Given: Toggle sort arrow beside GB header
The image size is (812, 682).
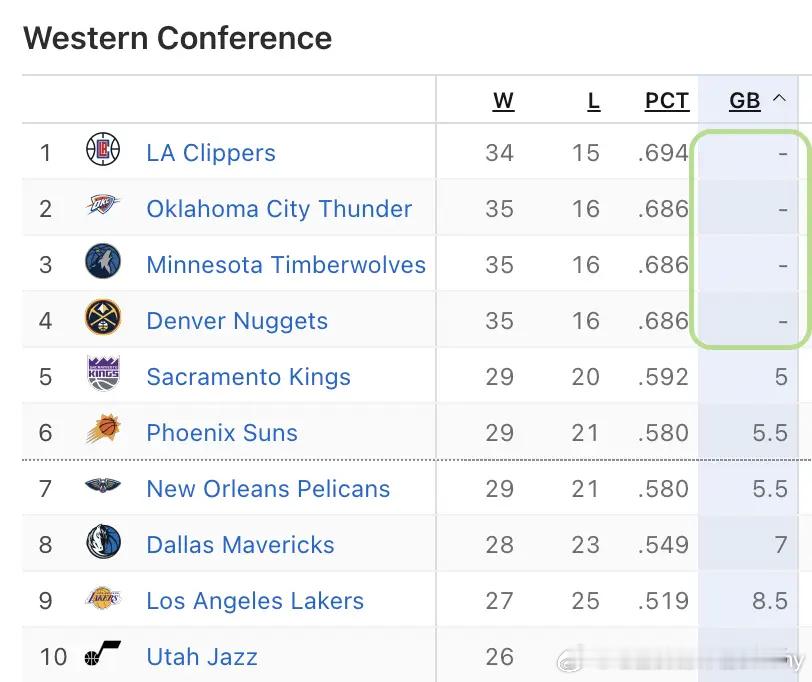Looking at the screenshot, I should pos(780,100).
